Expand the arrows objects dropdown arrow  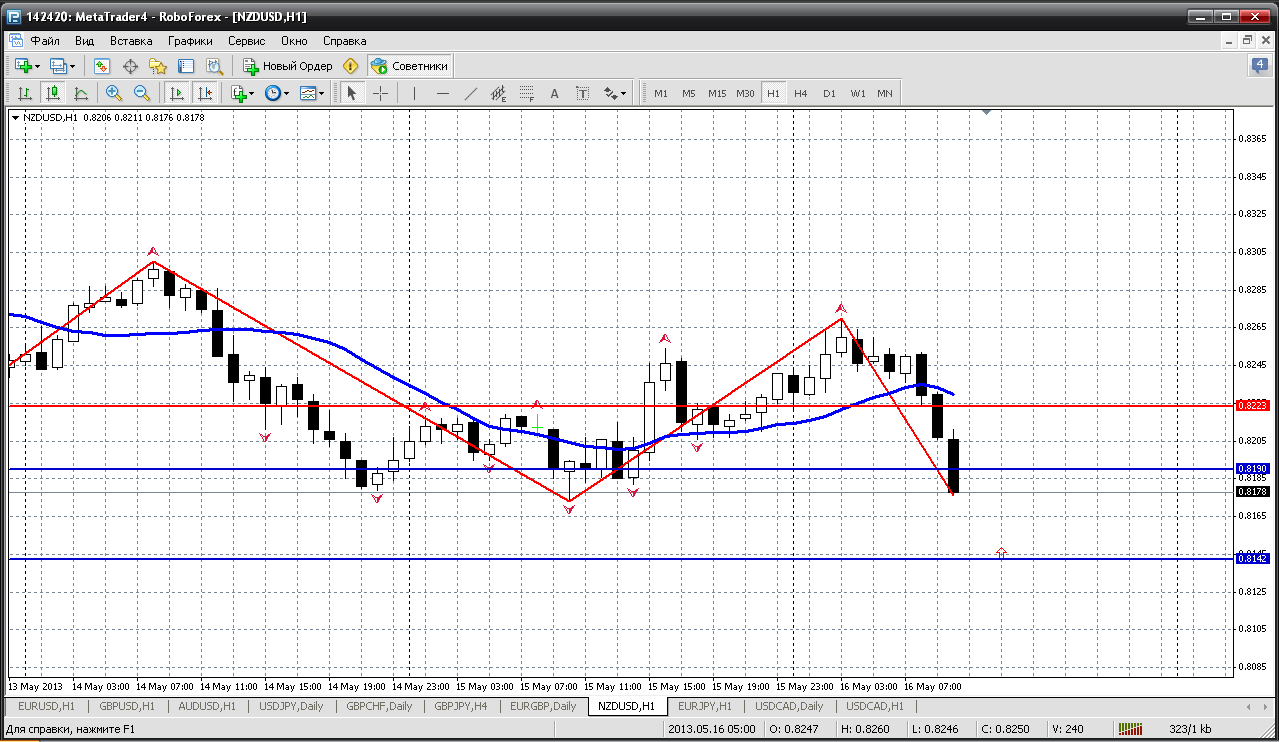624,93
